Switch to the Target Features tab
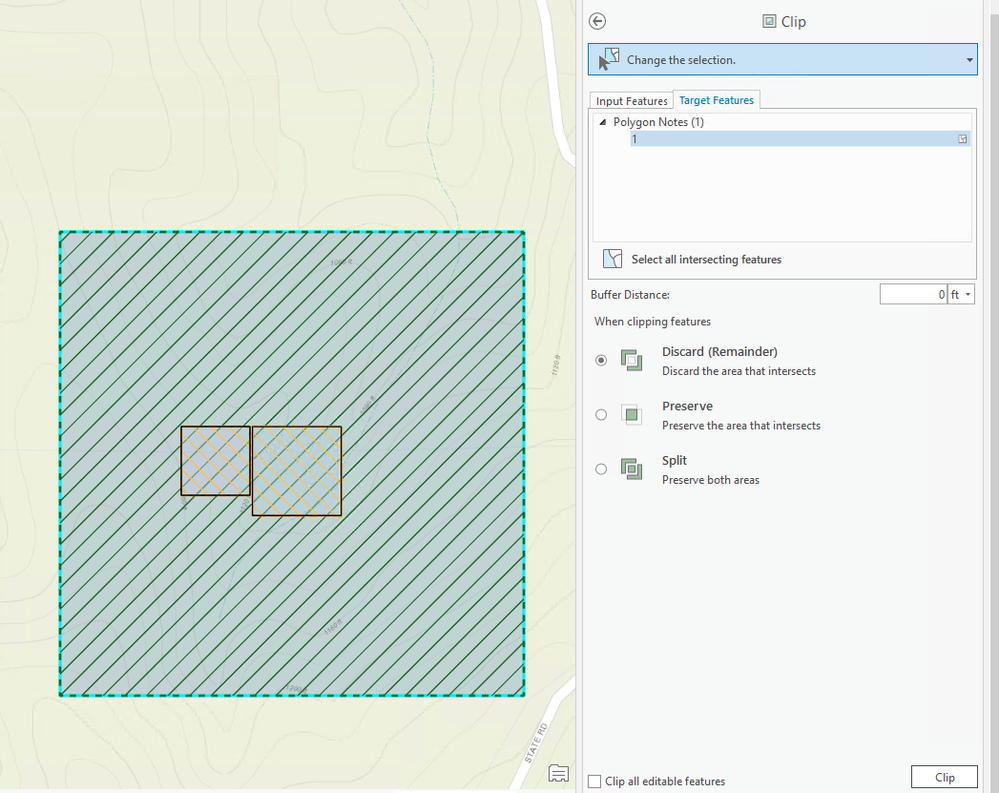Image resolution: width=999 pixels, height=793 pixels. (x=716, y=100)
